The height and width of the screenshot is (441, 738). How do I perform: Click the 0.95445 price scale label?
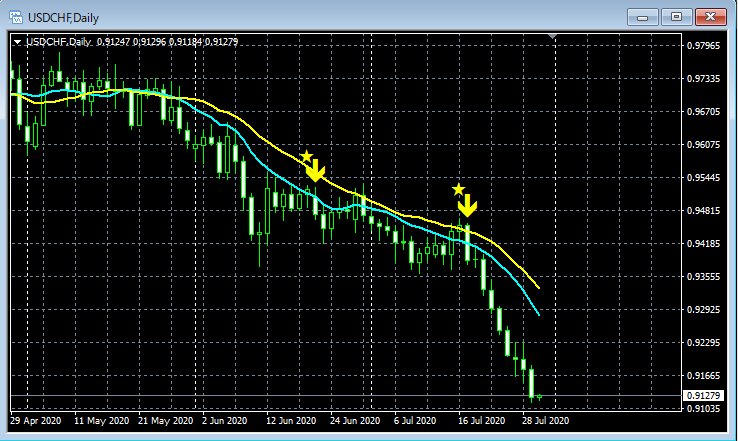coord(703,177)
